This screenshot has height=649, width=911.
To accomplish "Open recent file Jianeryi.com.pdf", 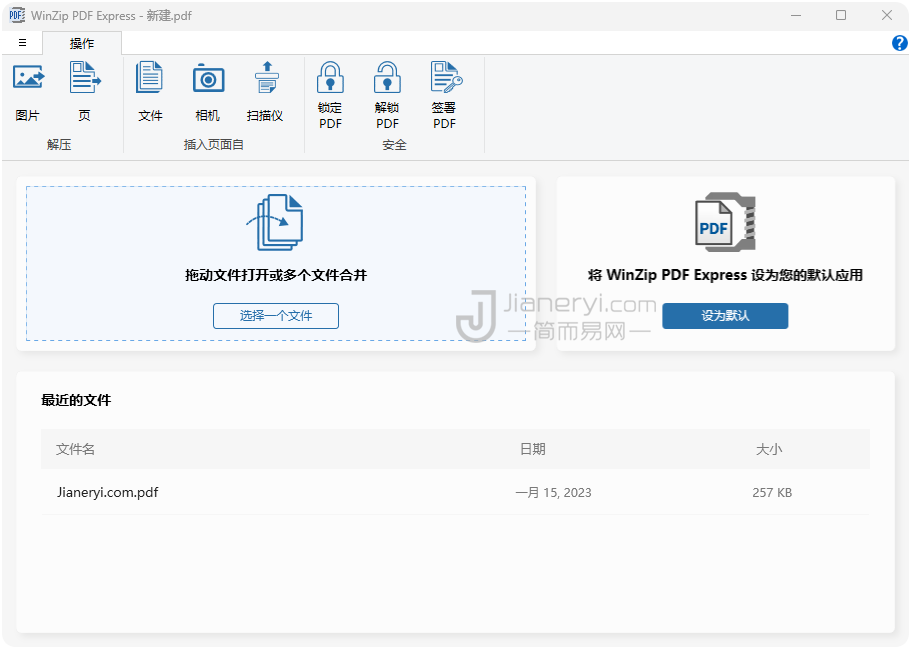I will click(107, 492).
